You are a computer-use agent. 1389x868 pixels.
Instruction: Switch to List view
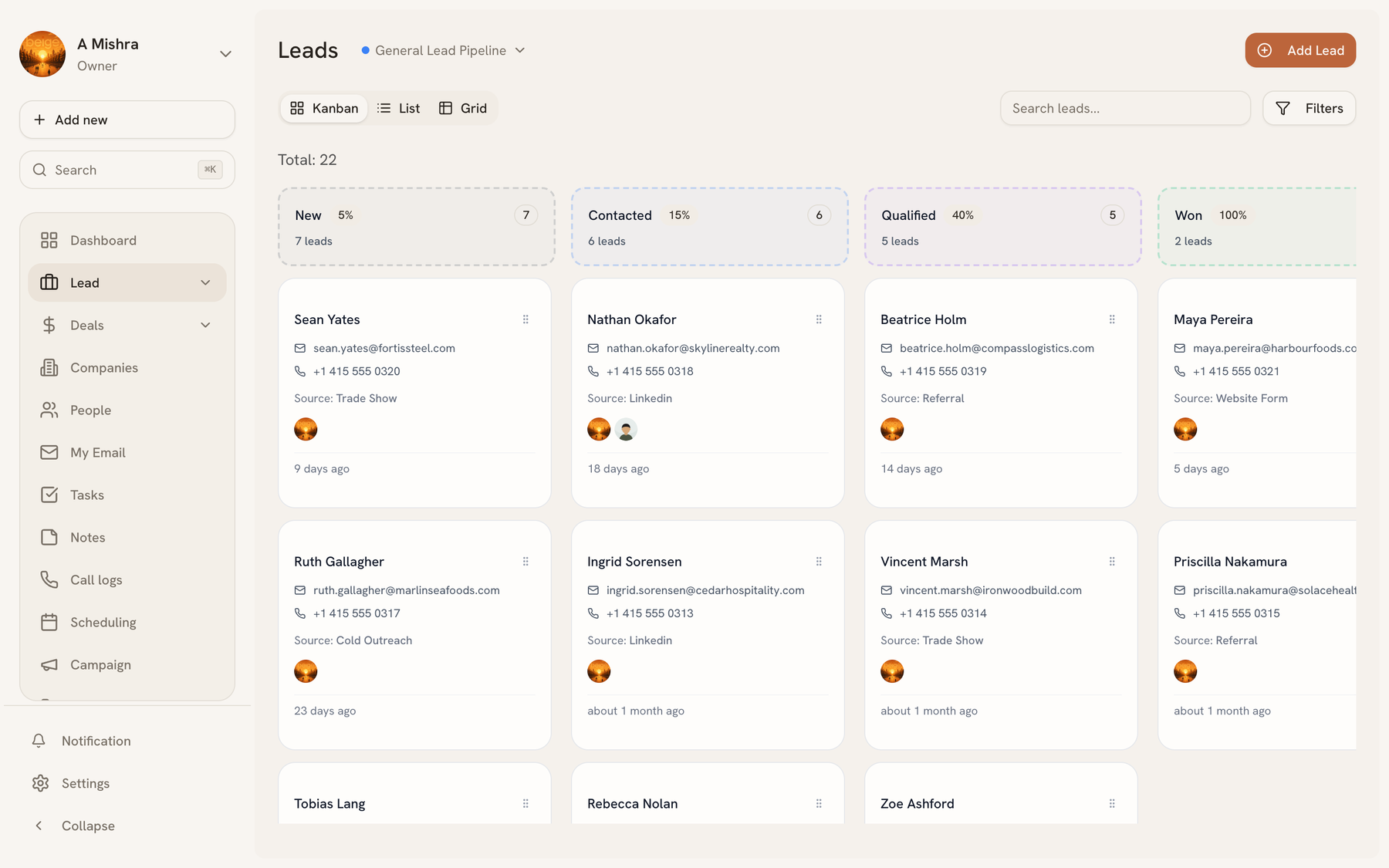point(398,108)
